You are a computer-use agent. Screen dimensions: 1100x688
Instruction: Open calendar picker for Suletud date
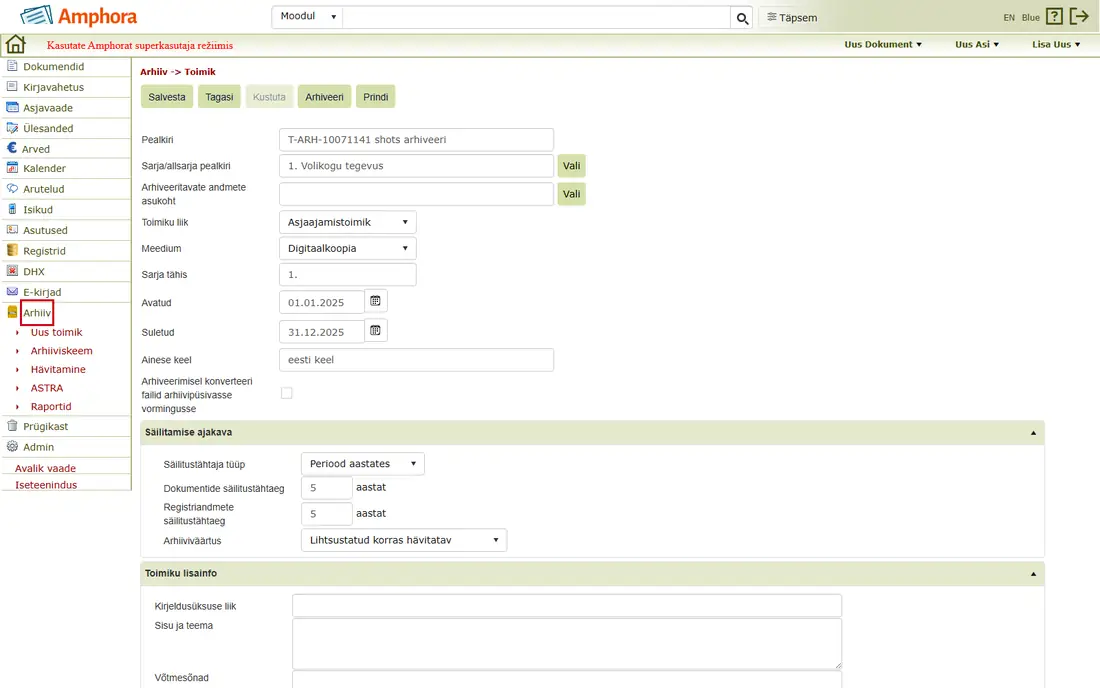[x=375, y=330]
